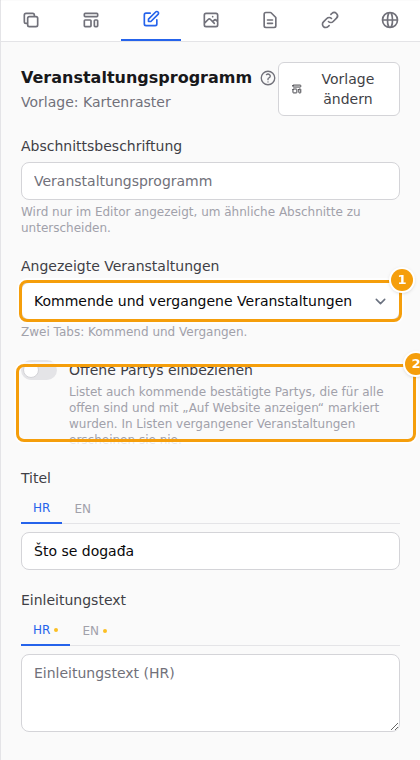Open the images tab icon

[211, 20]
